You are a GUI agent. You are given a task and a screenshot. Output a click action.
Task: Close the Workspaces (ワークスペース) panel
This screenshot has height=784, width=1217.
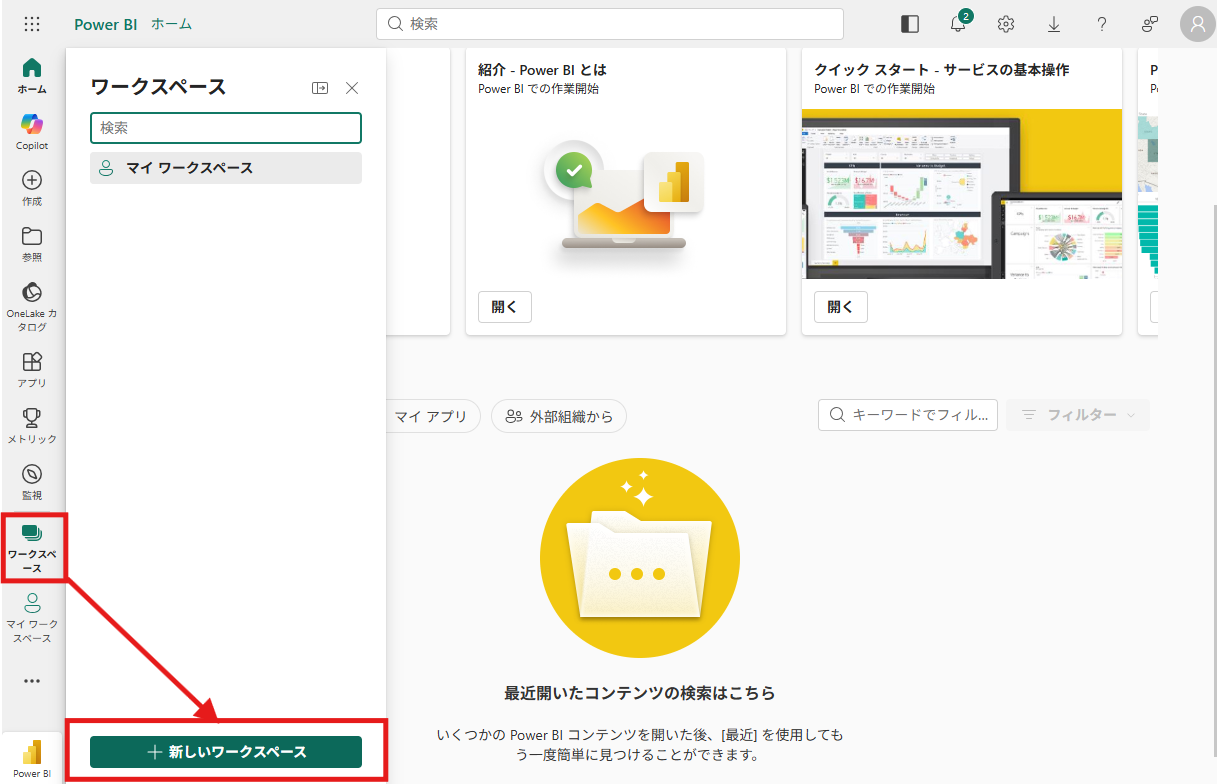[352, 88]
